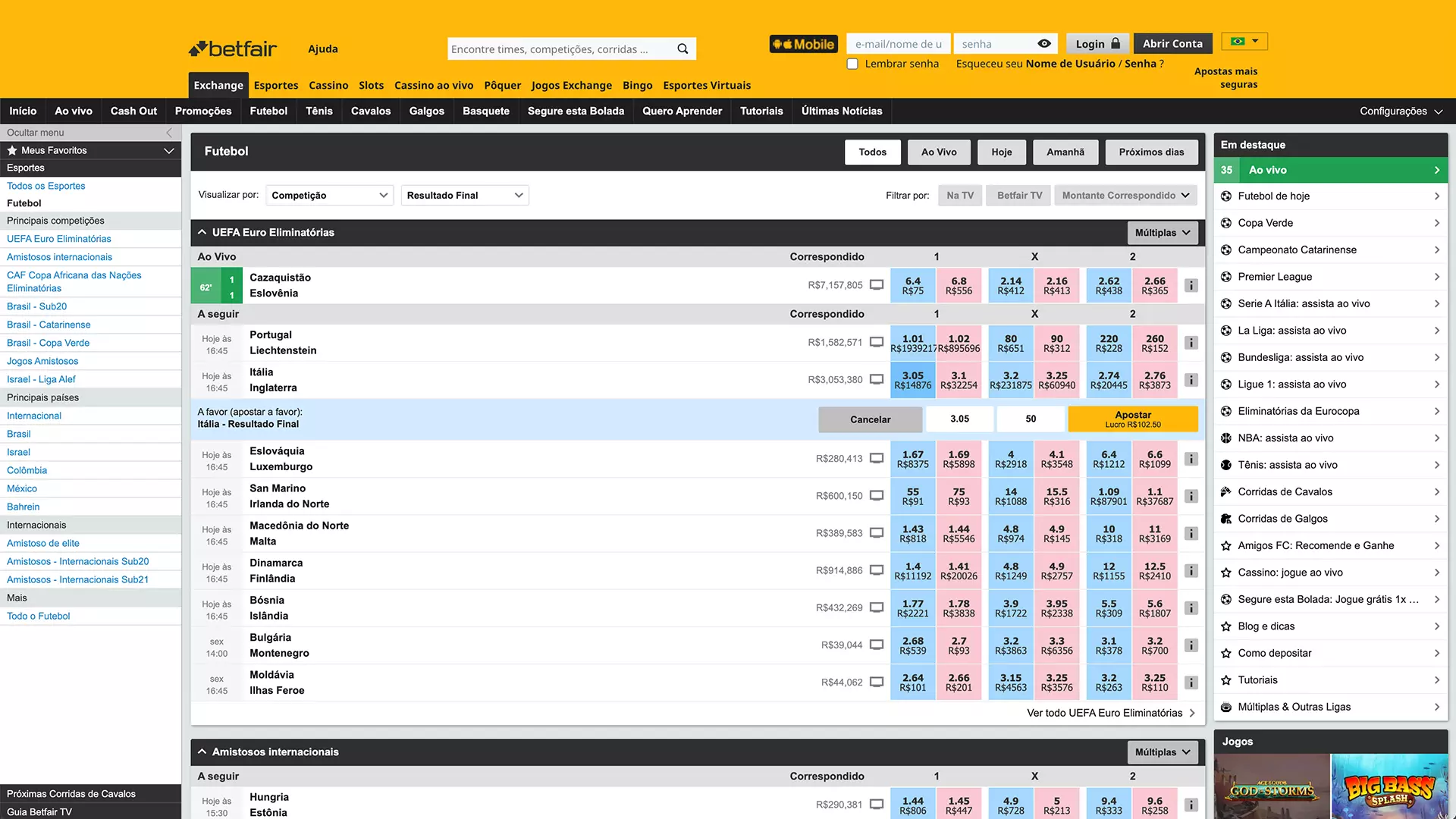Open the green Ao vivo highlight row
1456x819 pixels.
pos(1331,171)
